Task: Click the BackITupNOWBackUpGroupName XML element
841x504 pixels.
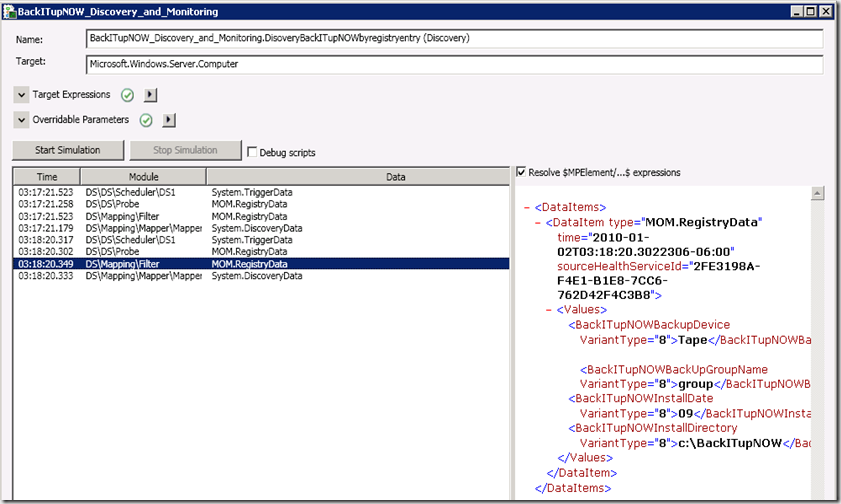Action: 674,369
